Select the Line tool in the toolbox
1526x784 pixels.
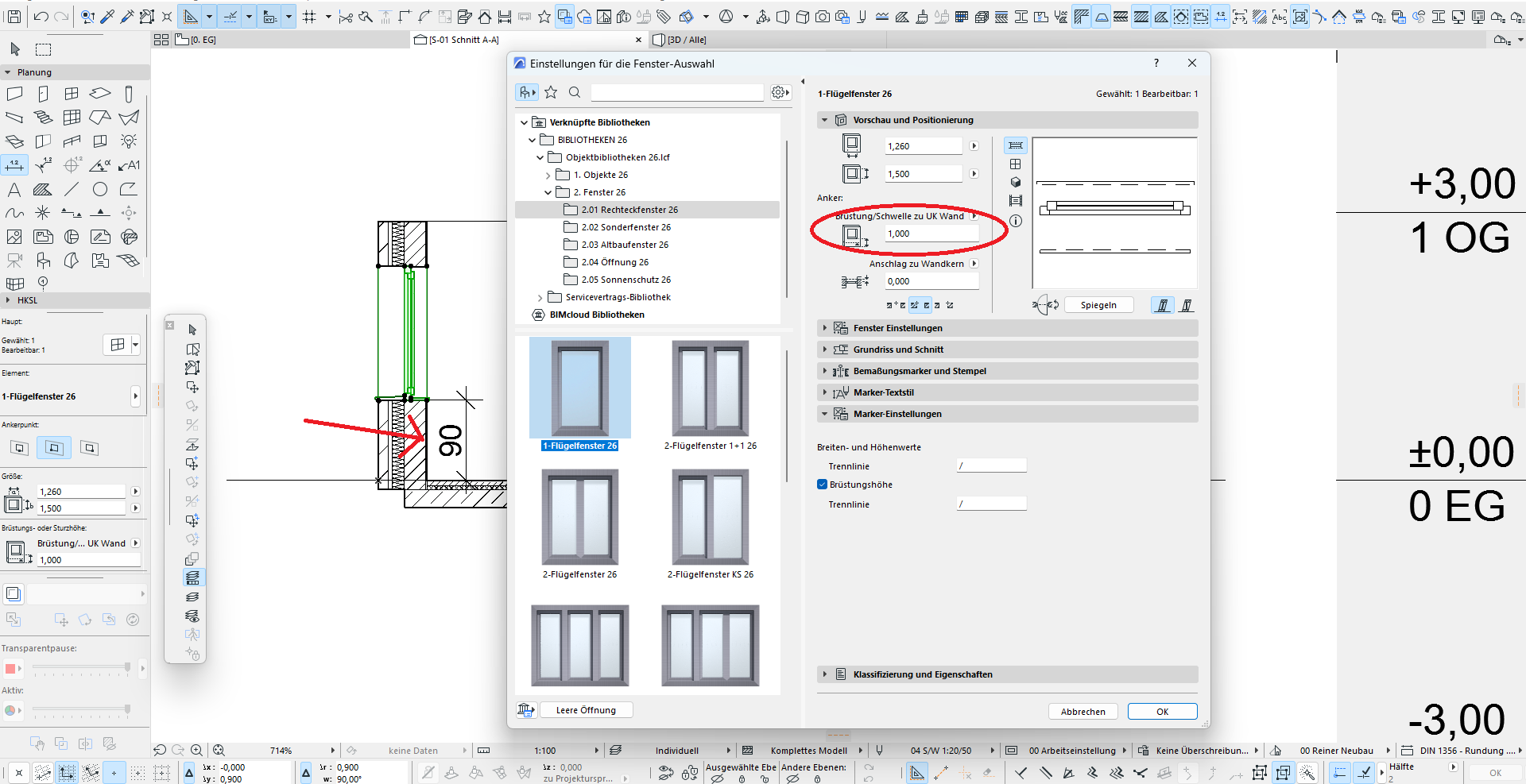pos(72,189)
